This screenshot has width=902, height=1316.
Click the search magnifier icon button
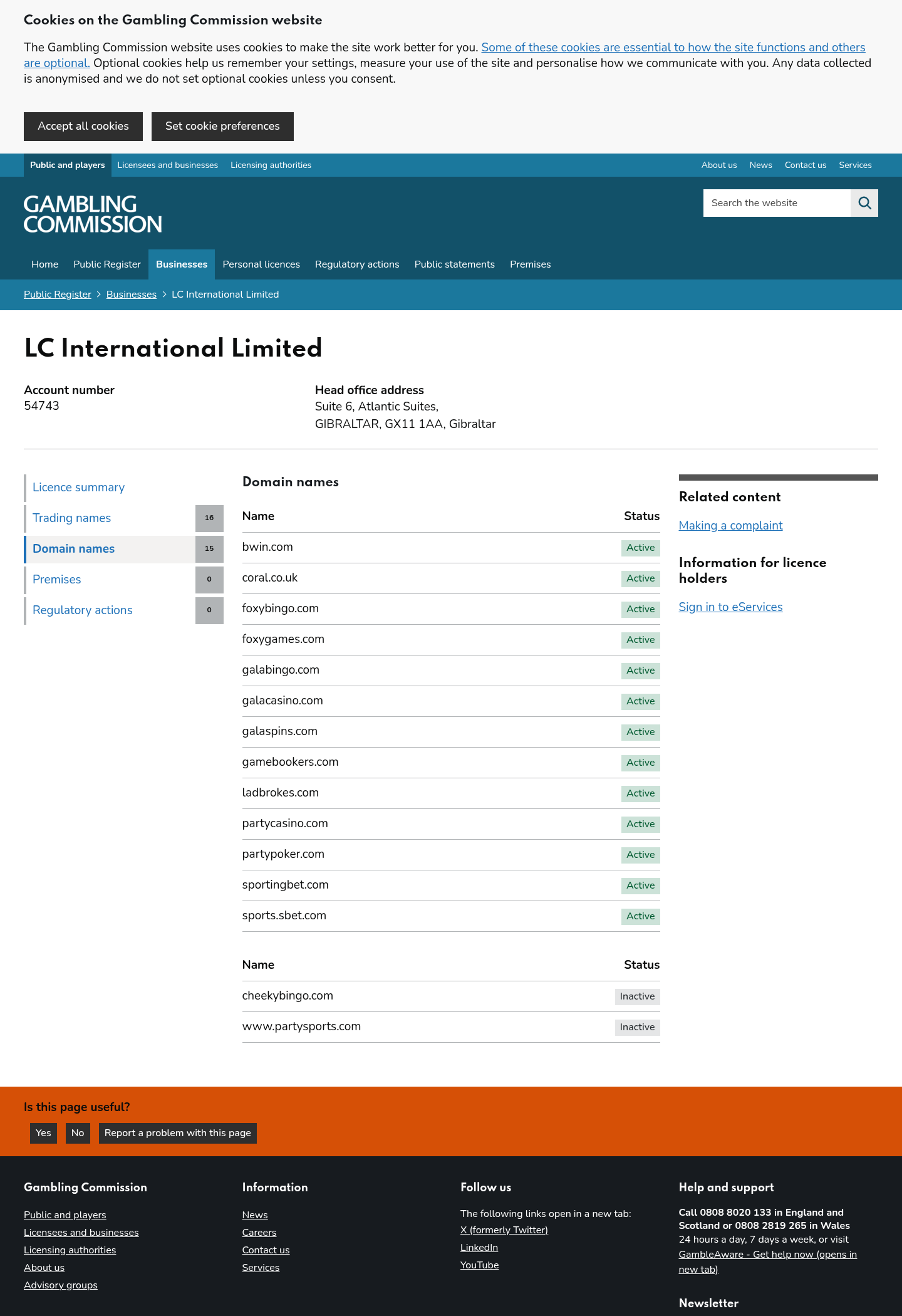point(864,203)
